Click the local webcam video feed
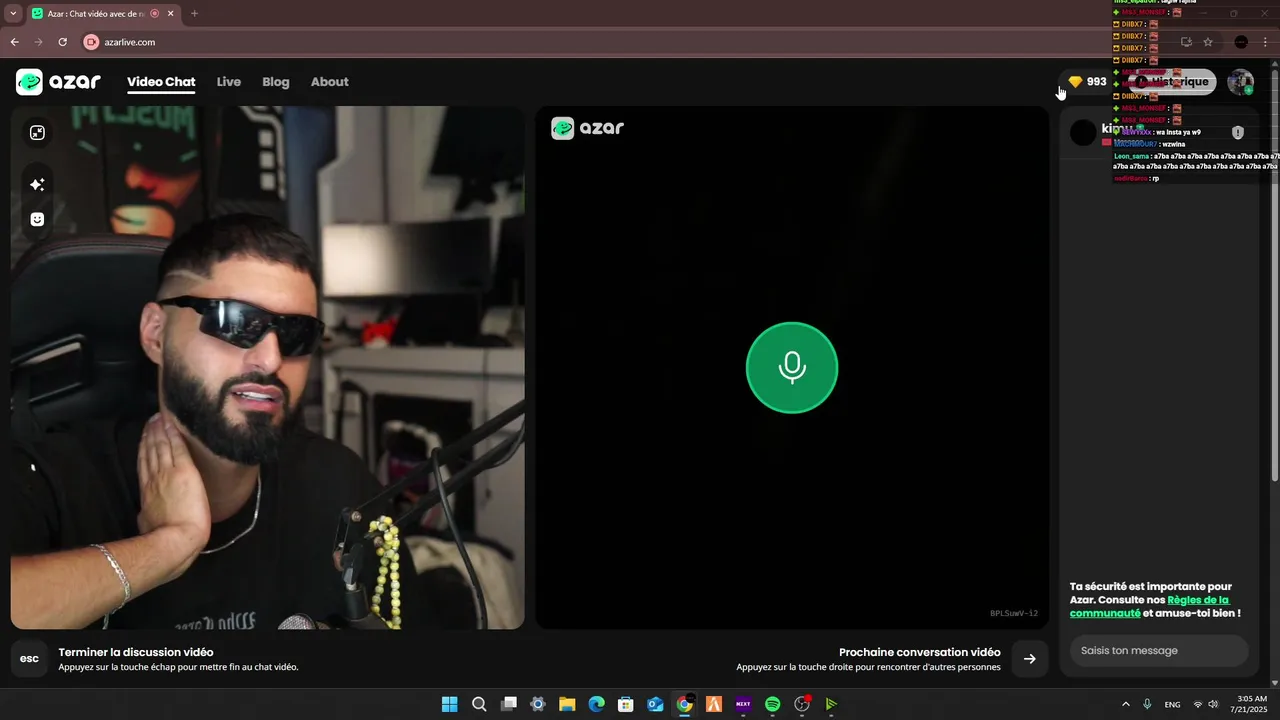 [268, 368]
